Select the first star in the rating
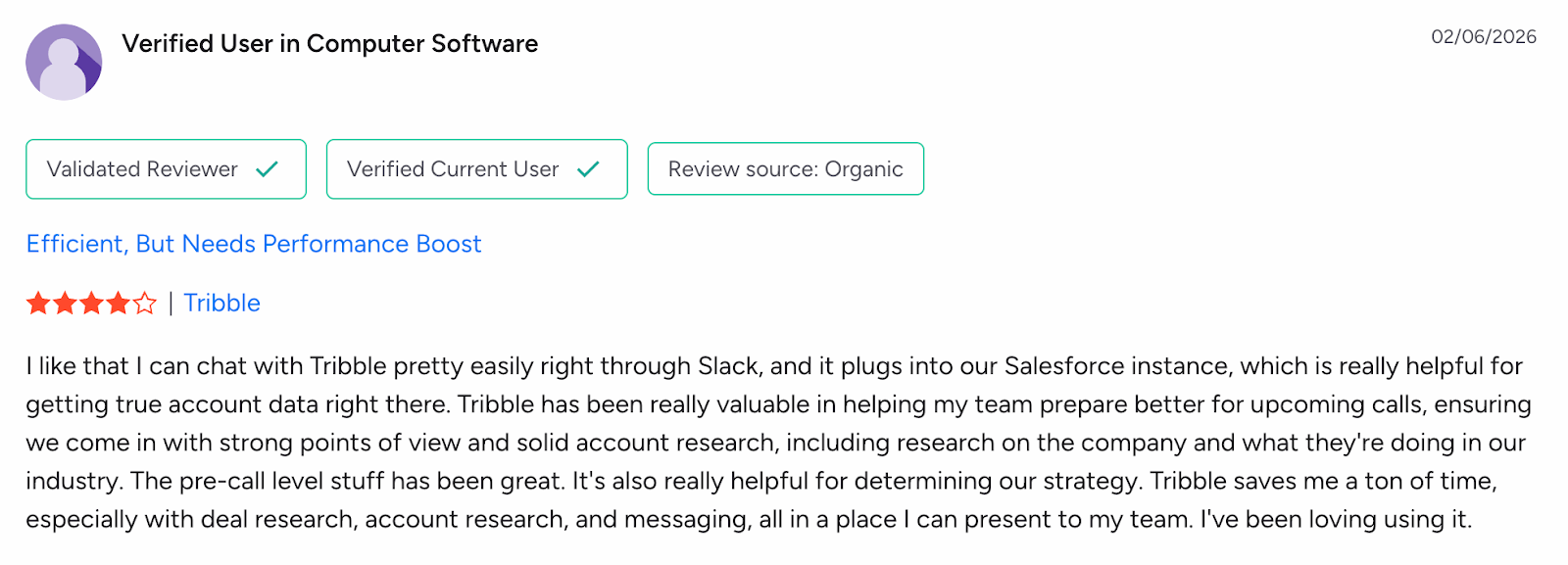The height and width of the screenshot is (565, 1568). point(36,304)
